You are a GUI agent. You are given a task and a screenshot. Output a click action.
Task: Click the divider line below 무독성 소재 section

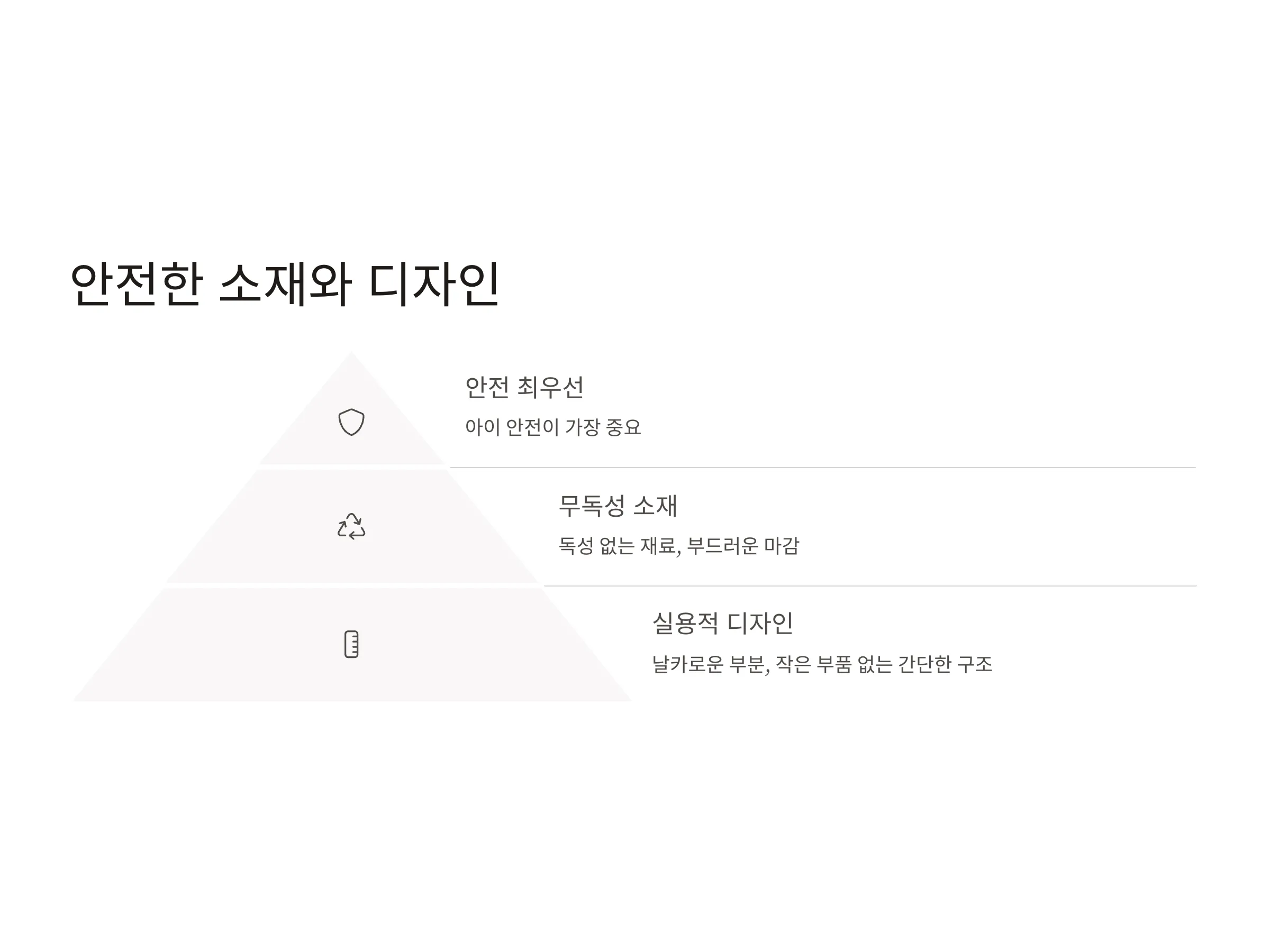(870, 586)
